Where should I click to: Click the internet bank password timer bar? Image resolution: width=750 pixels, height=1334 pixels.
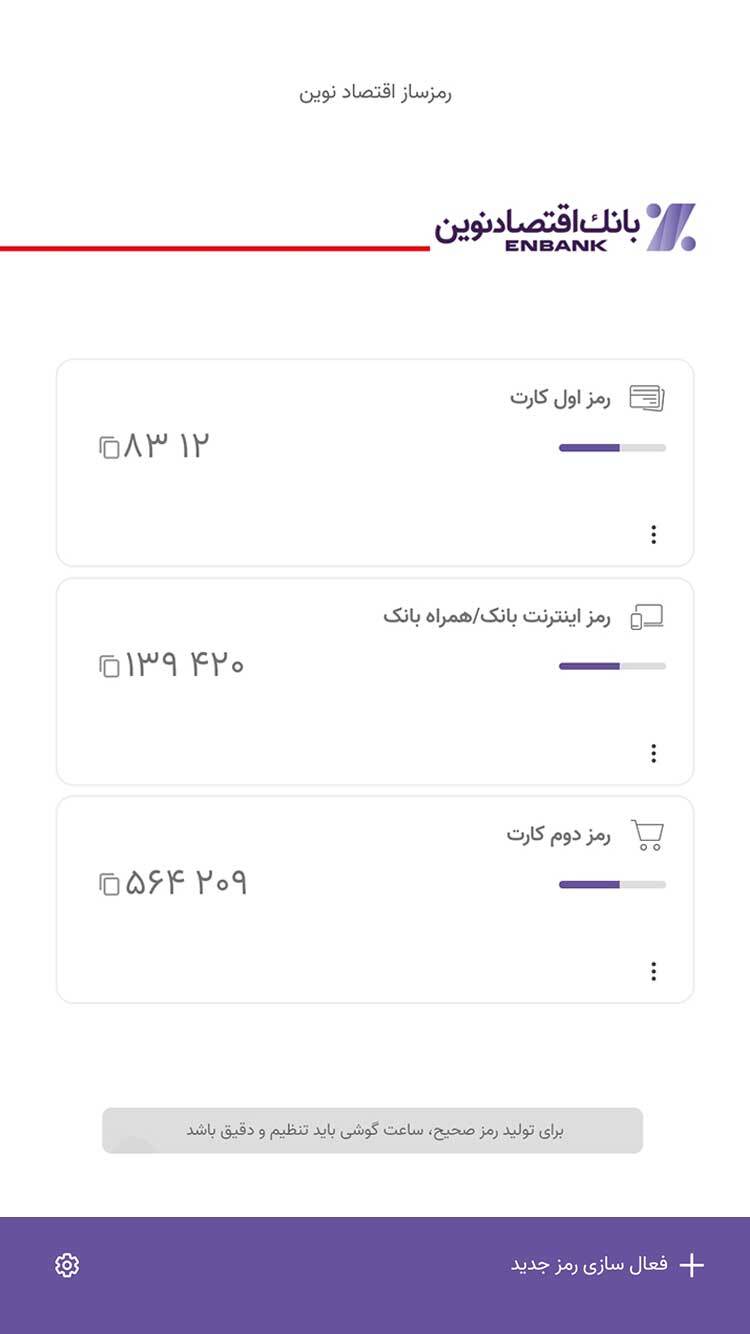(x=612, y=666)
